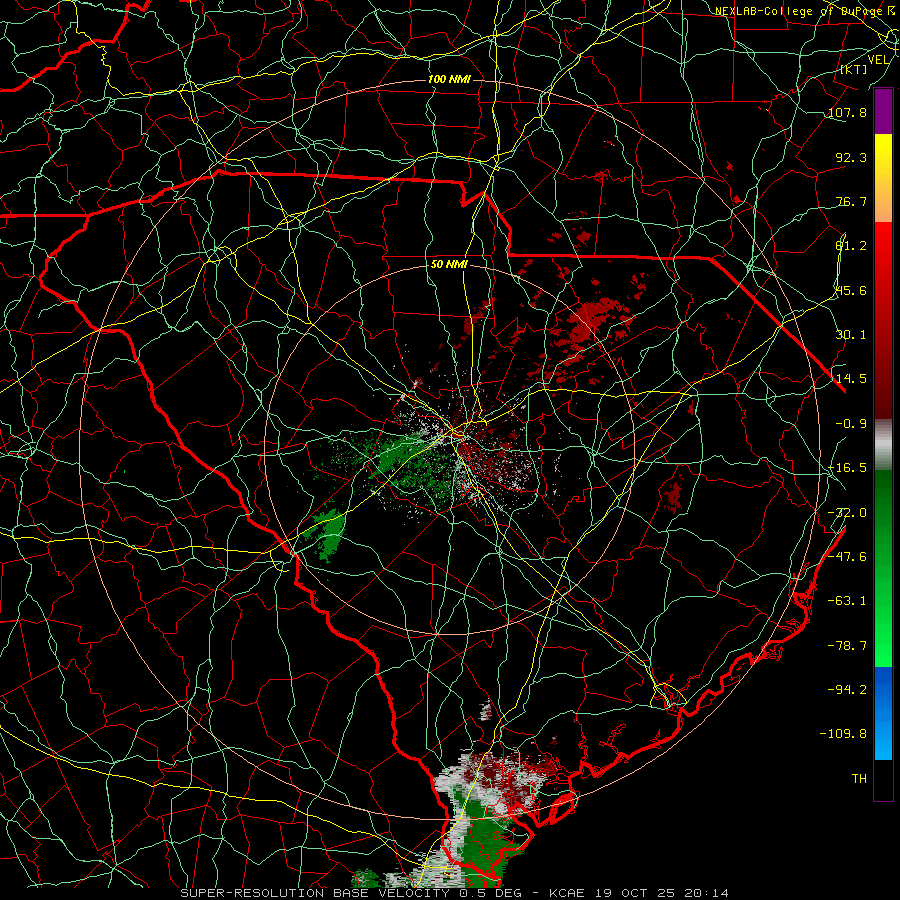
Task: Click the -47.6 velocity scale value
Action: click(x=847, y=557)
